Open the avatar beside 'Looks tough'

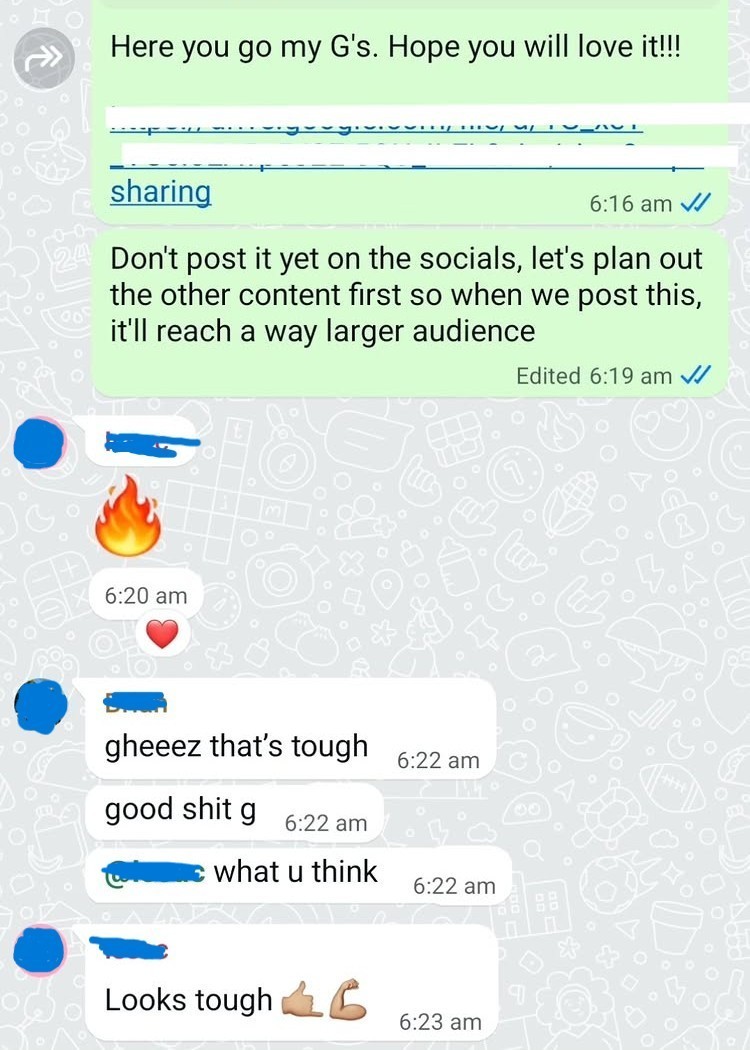40,951
